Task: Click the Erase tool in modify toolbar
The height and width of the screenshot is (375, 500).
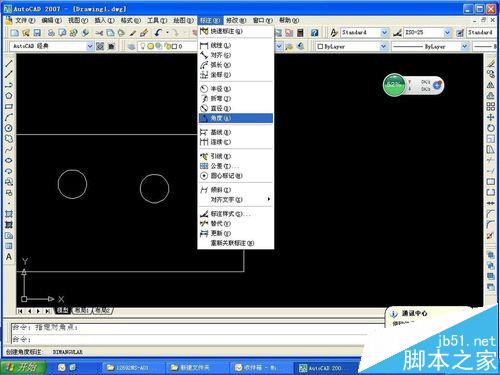Action: pos(491,63)
